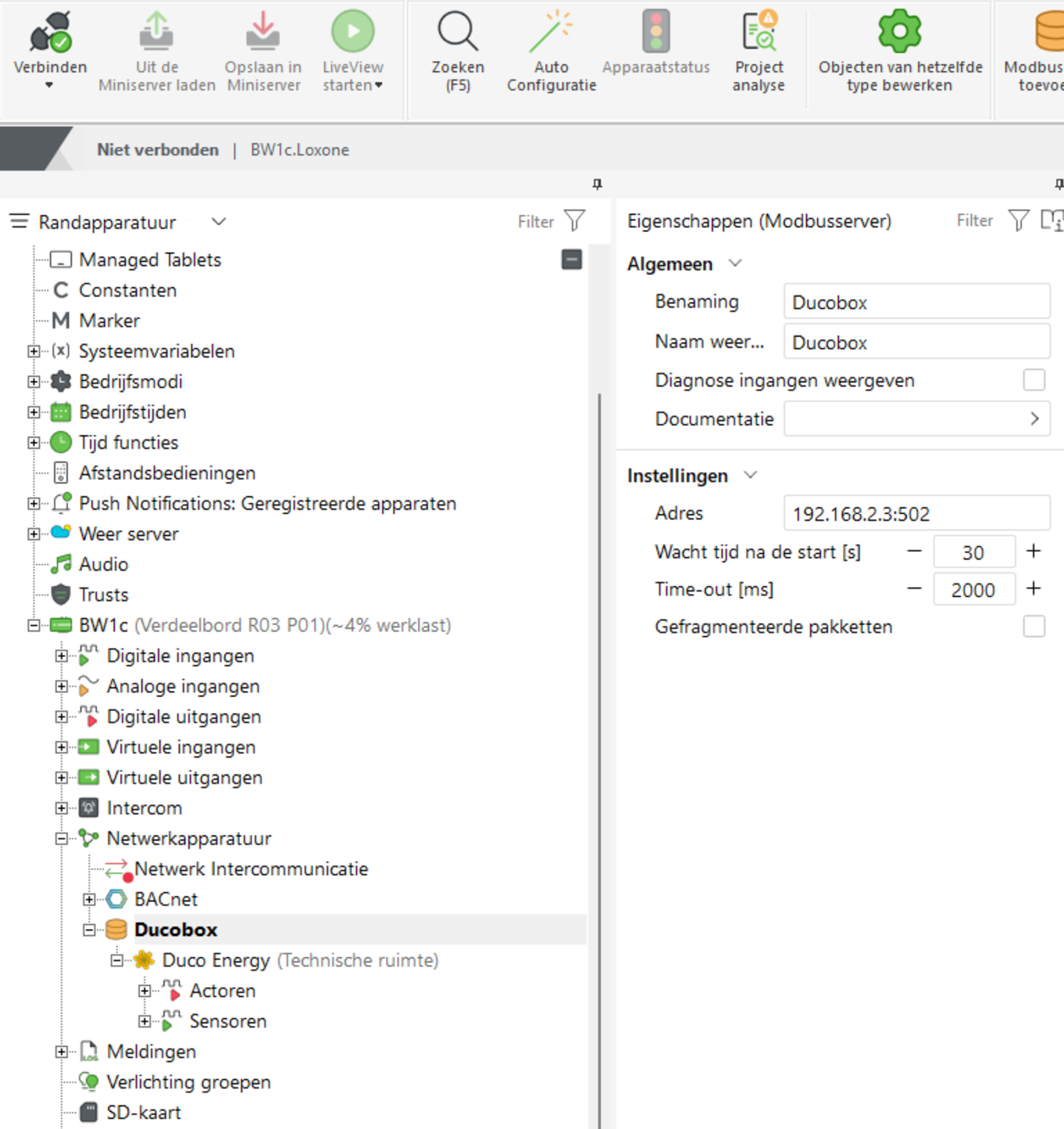Click the Verbinden connect icon
1064x1129 pixels.
tap(51, 31)
